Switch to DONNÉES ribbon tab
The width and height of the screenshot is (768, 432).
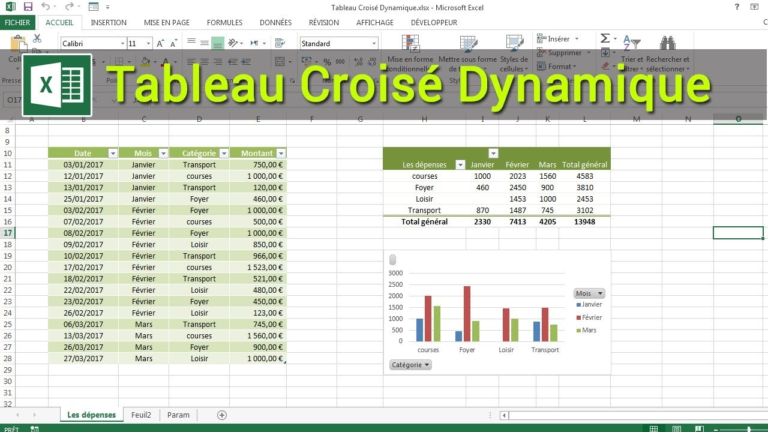coord(275,23)
